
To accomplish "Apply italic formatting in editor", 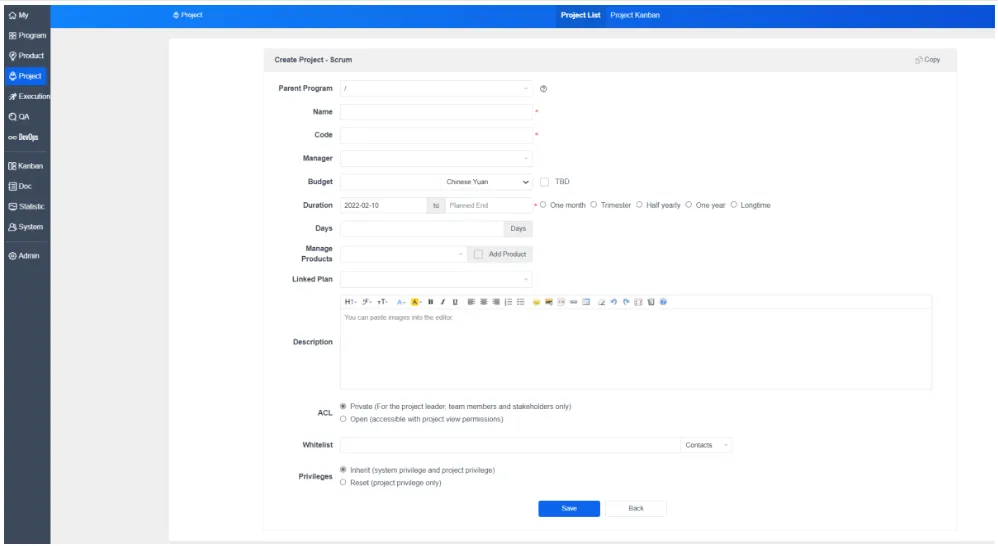I will [x=442, y=302].
